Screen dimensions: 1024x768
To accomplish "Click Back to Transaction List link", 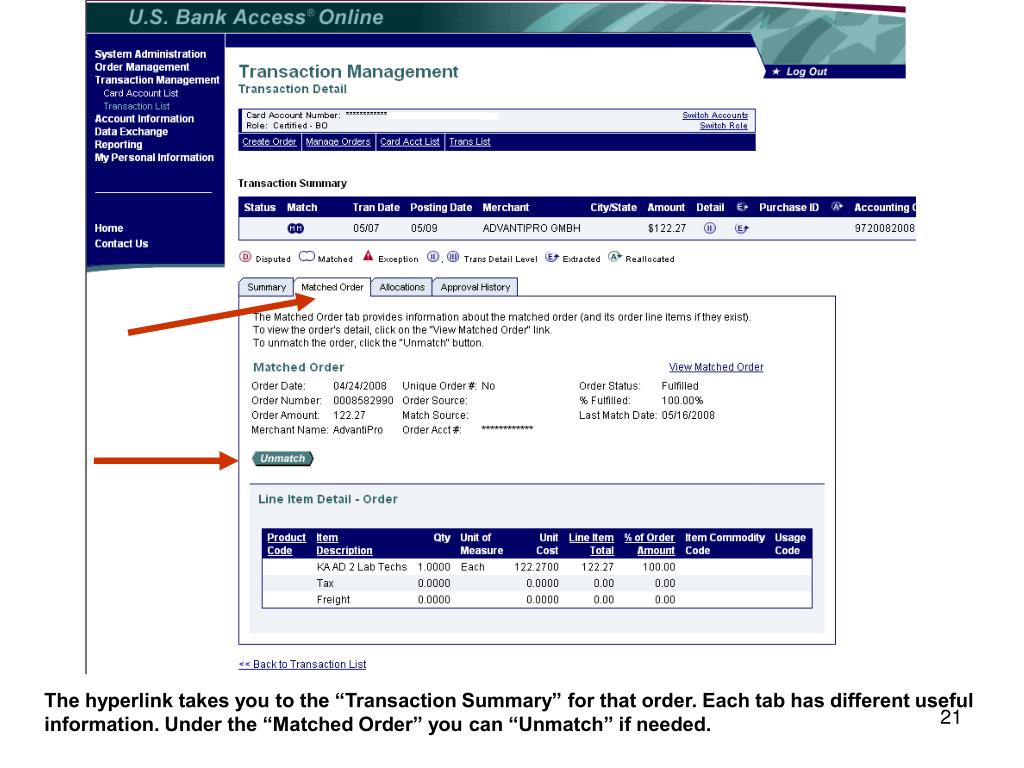I will (x=302, y=664).
